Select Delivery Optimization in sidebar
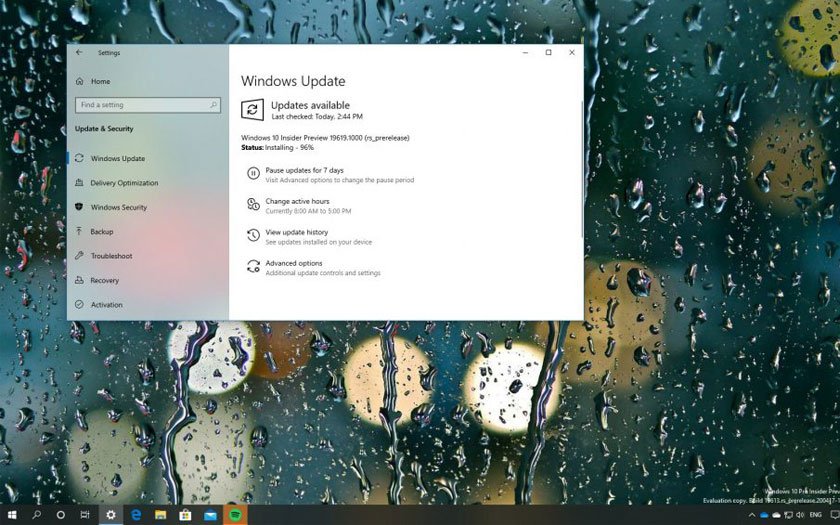The height and width of the screenshot is (525, 840). pyautogui.click(x=124, y=183)
